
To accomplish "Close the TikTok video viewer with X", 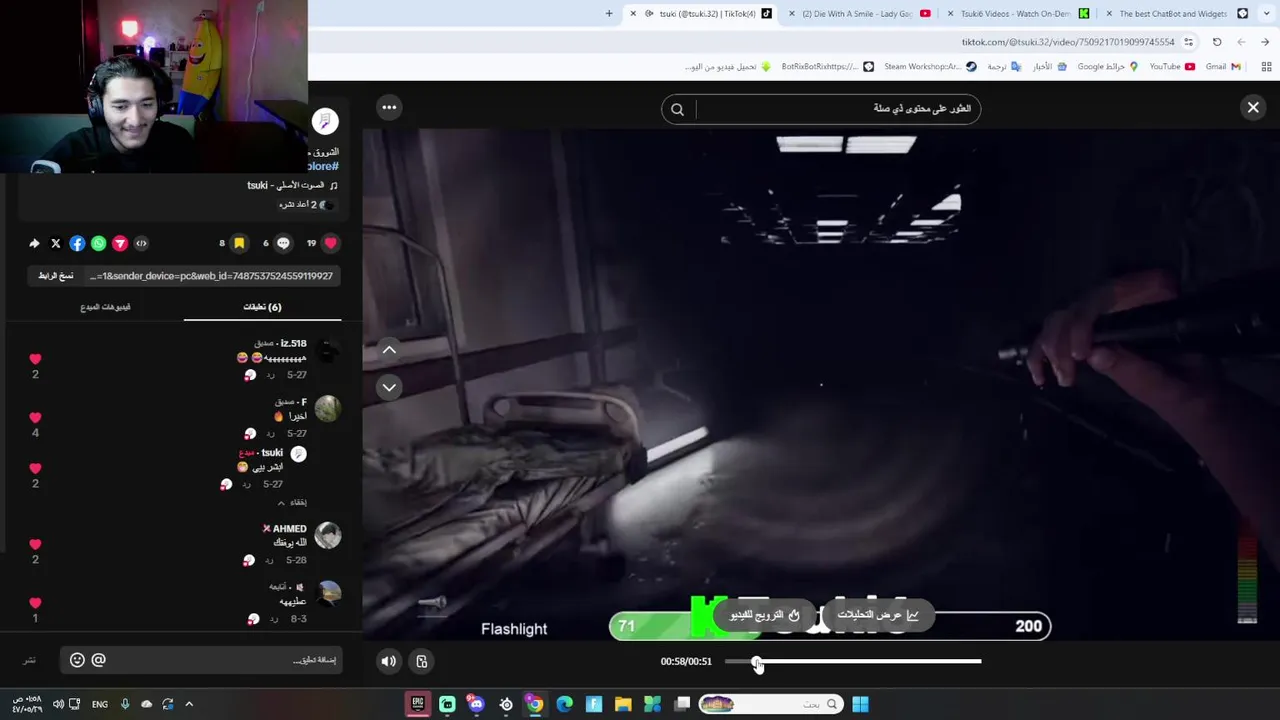I will 1253,107.
